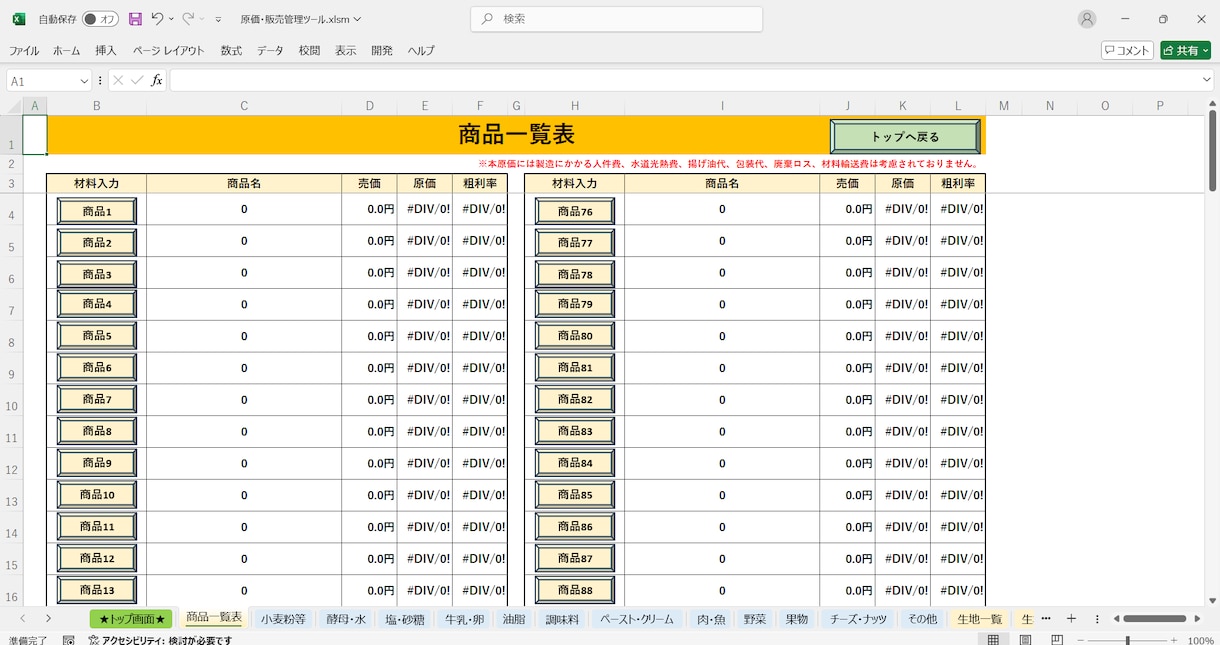Screen dimensions: 1220x645
Task: Open the 数式 menu tab
Action: (232, 51)
